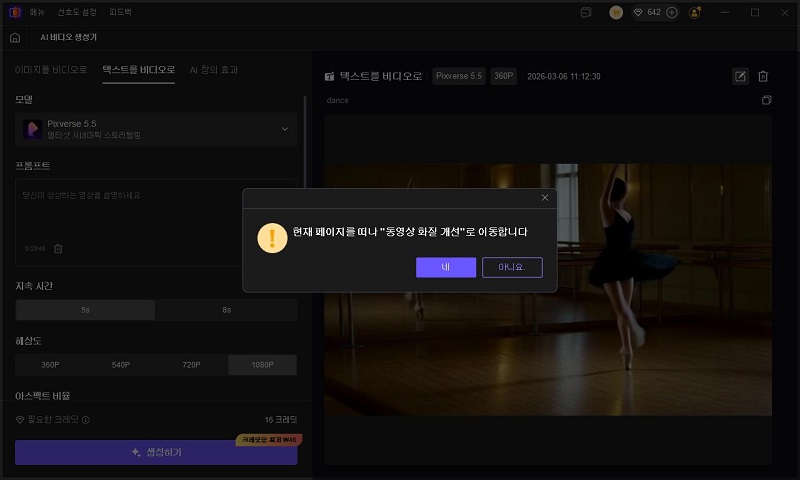
Task: Open the user account icon
Action: point(694,12)
